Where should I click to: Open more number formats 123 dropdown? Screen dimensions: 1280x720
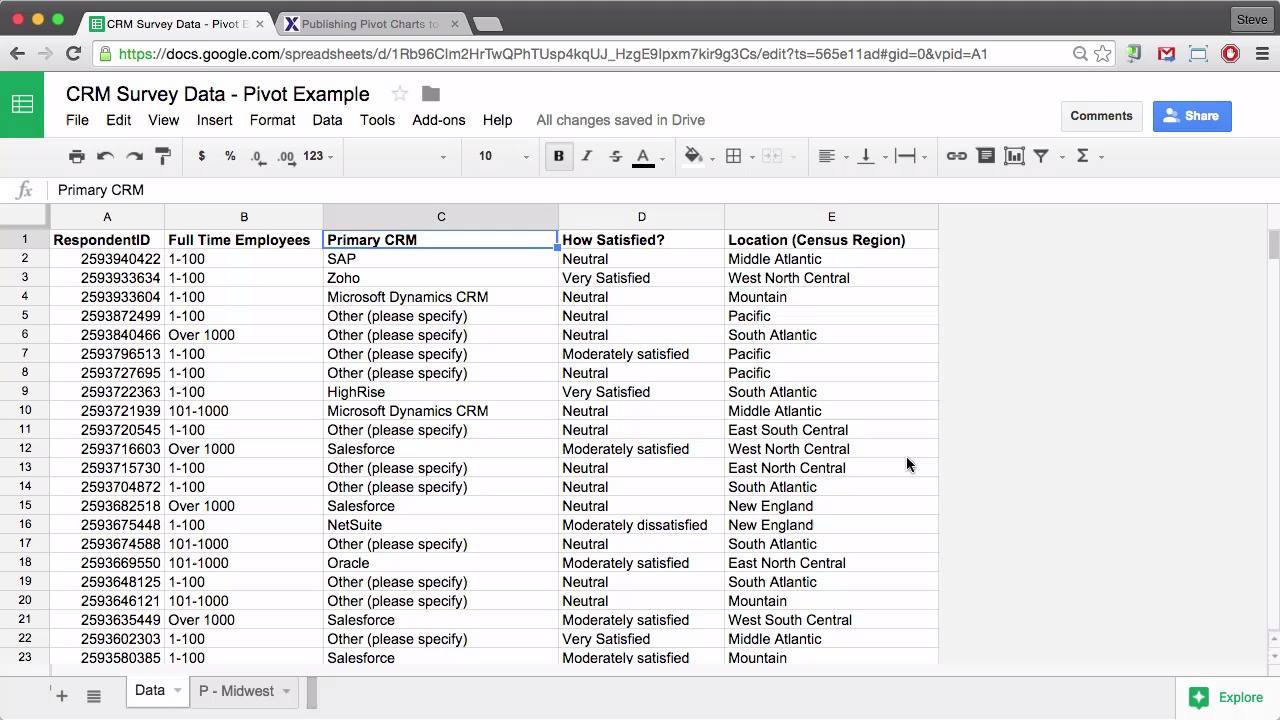[x=318, y=156]
